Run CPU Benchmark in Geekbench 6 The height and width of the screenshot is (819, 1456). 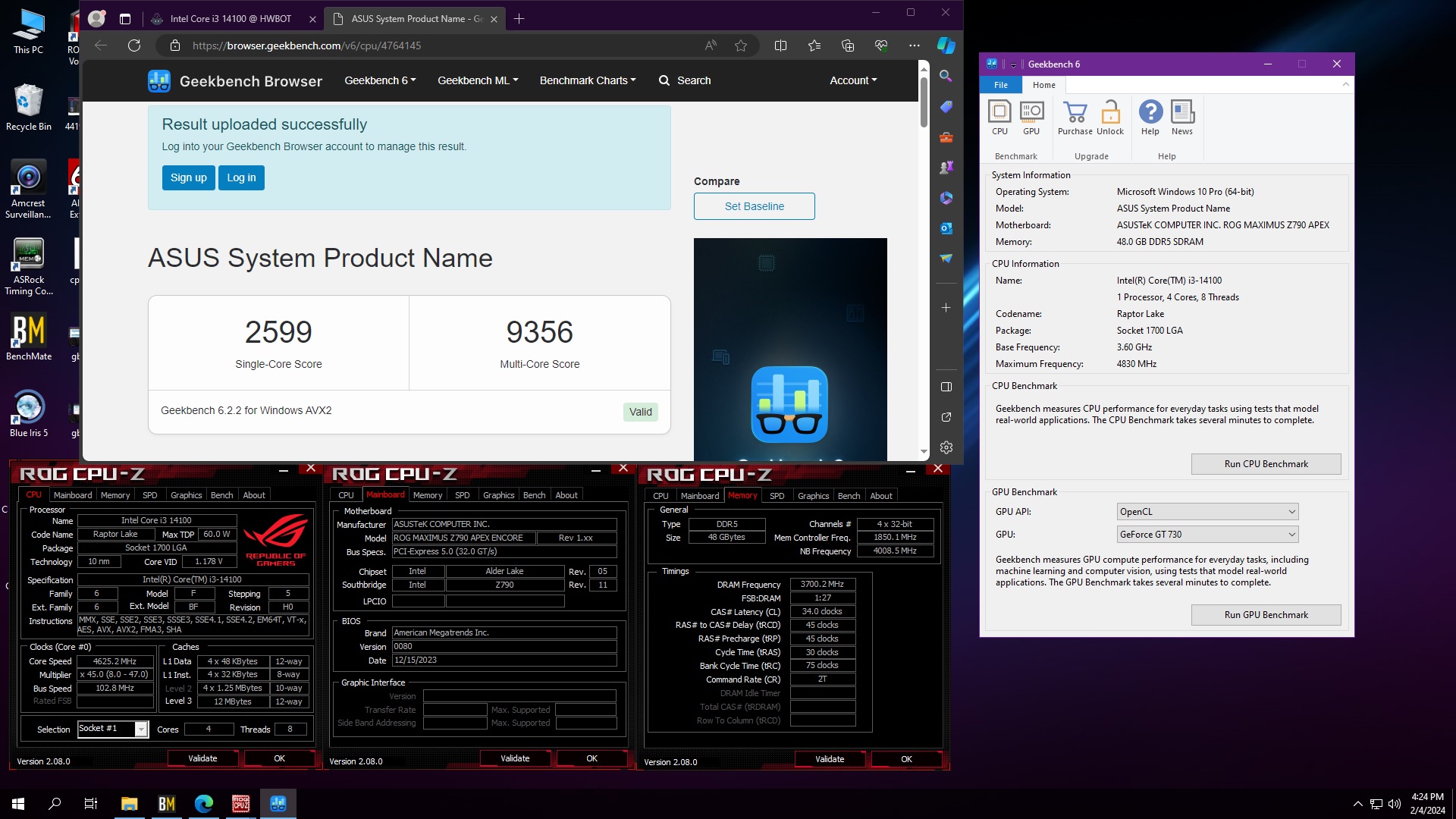click(x=1266, y=464)
